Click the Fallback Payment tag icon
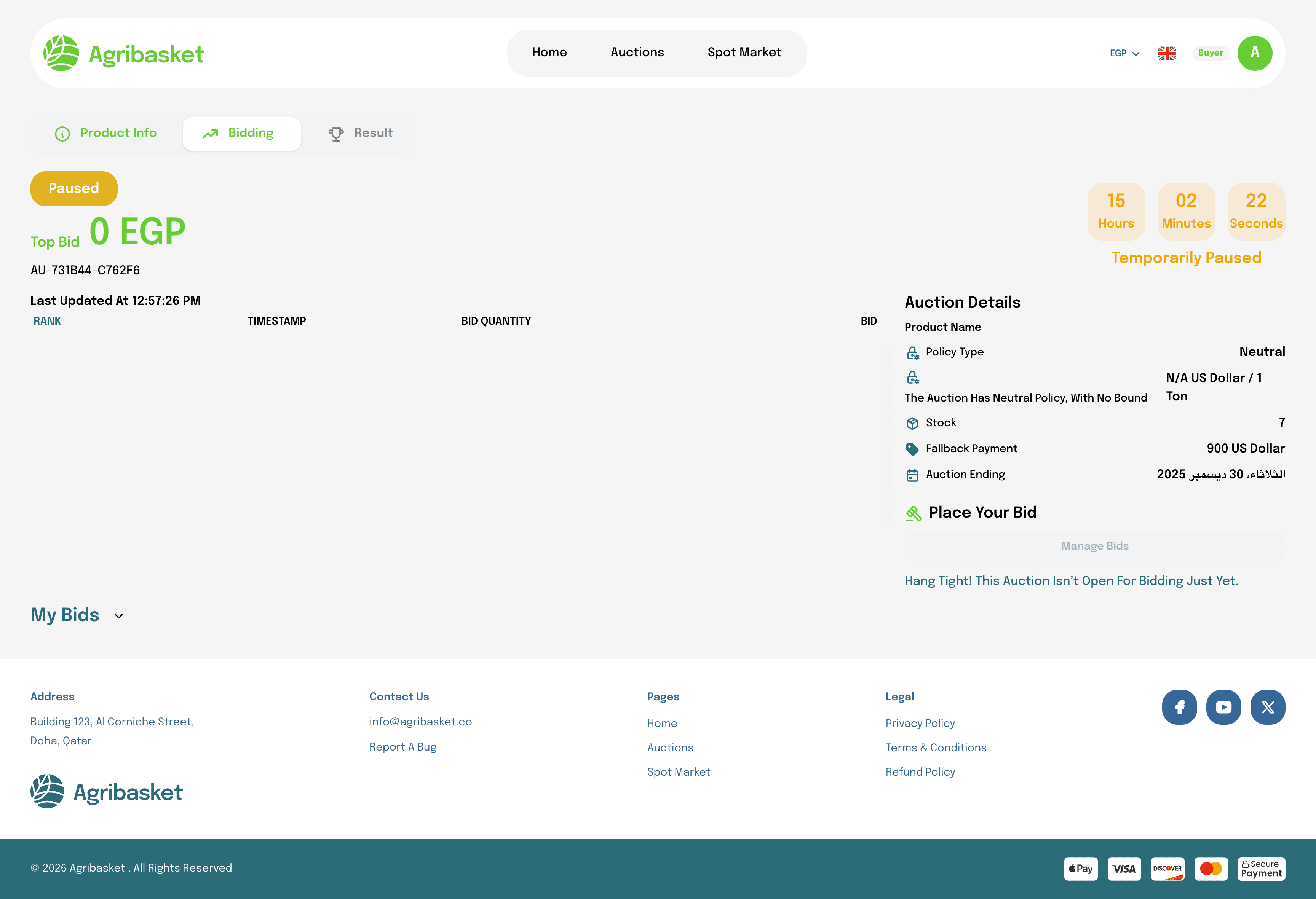Screen dimensions: 1316x899 [912, 449]
